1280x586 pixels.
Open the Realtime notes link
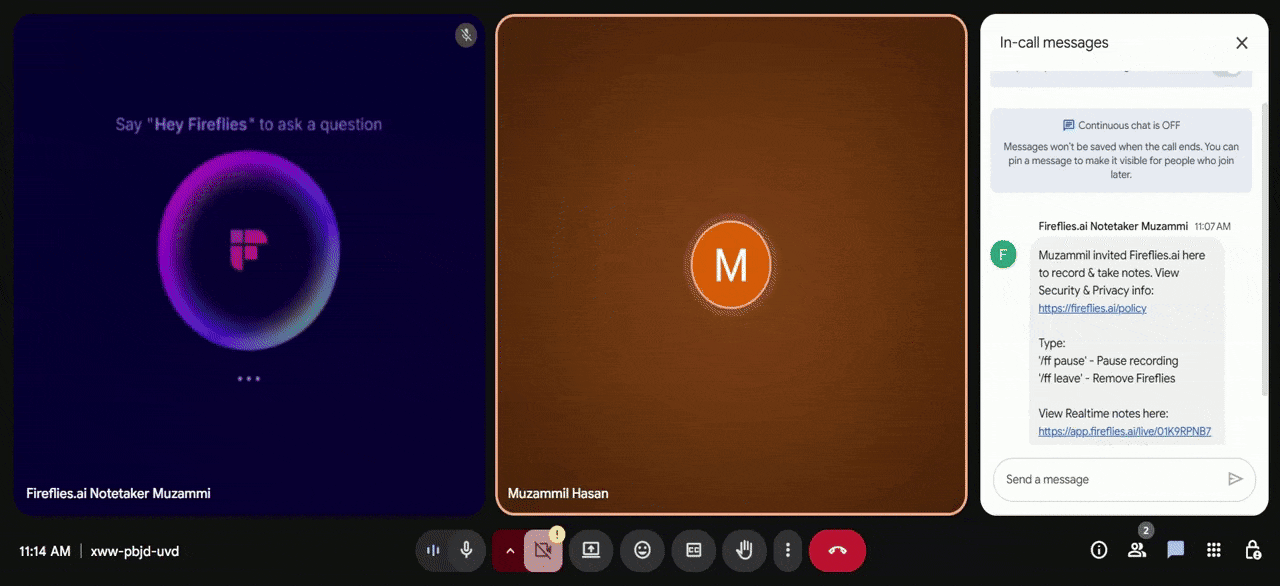click(x=1125, y=431)
